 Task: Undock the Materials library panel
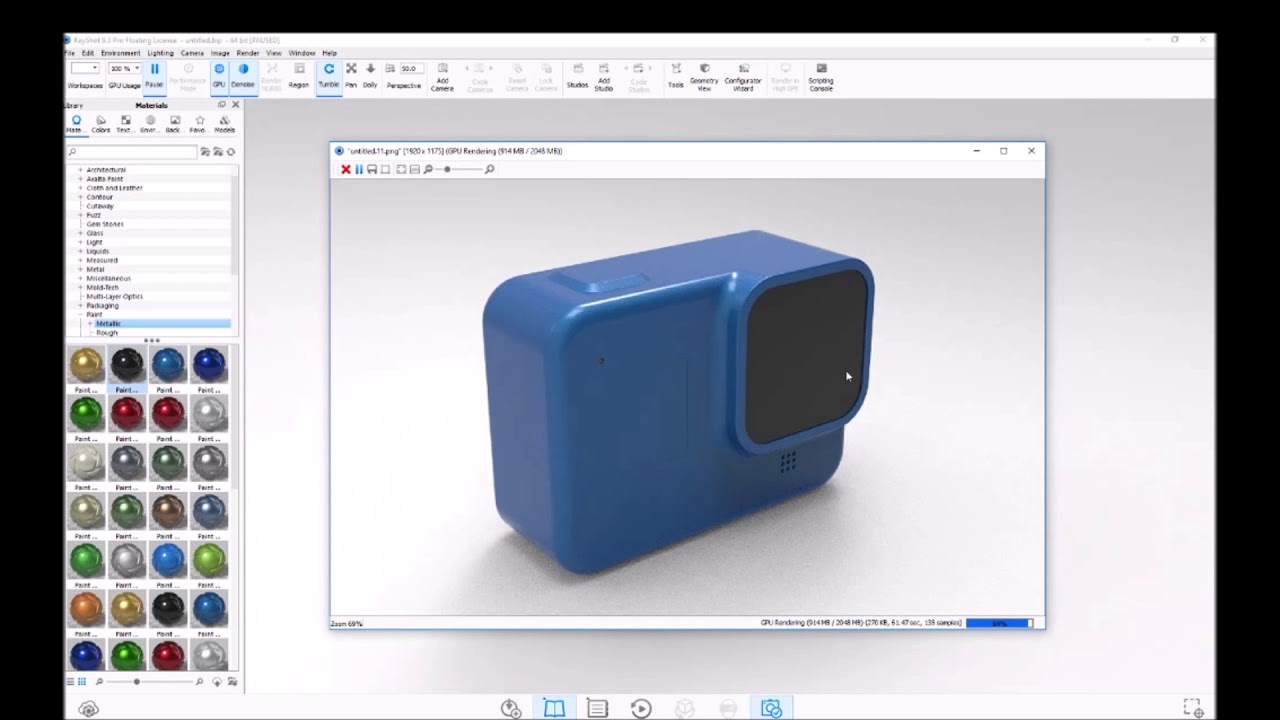pyautogui.click(x=222, y=105)
